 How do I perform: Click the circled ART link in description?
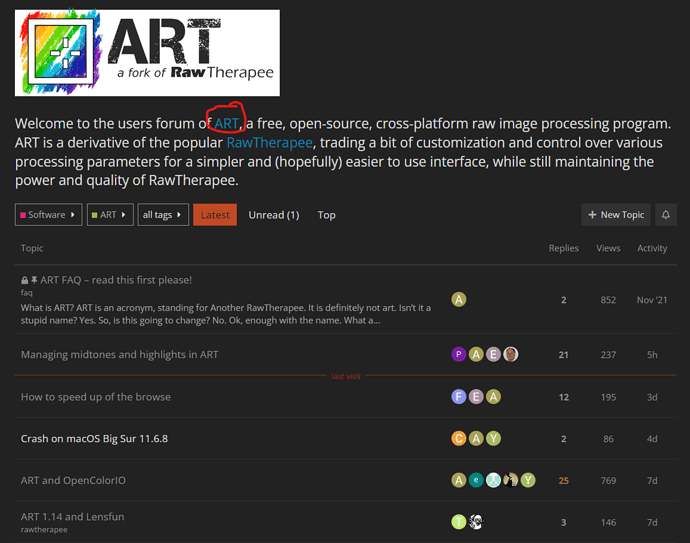click(226, 123)
